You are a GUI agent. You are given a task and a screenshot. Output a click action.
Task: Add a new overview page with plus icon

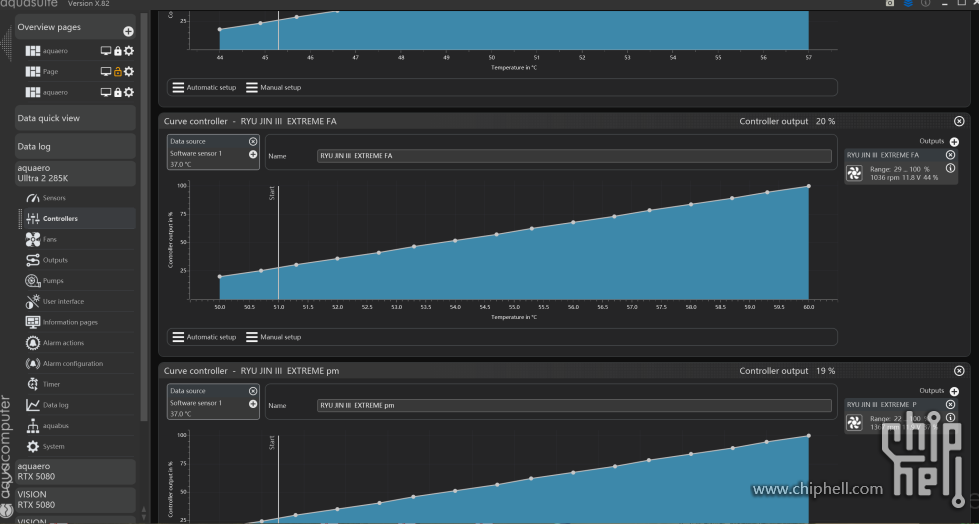(x=128, y=31)
